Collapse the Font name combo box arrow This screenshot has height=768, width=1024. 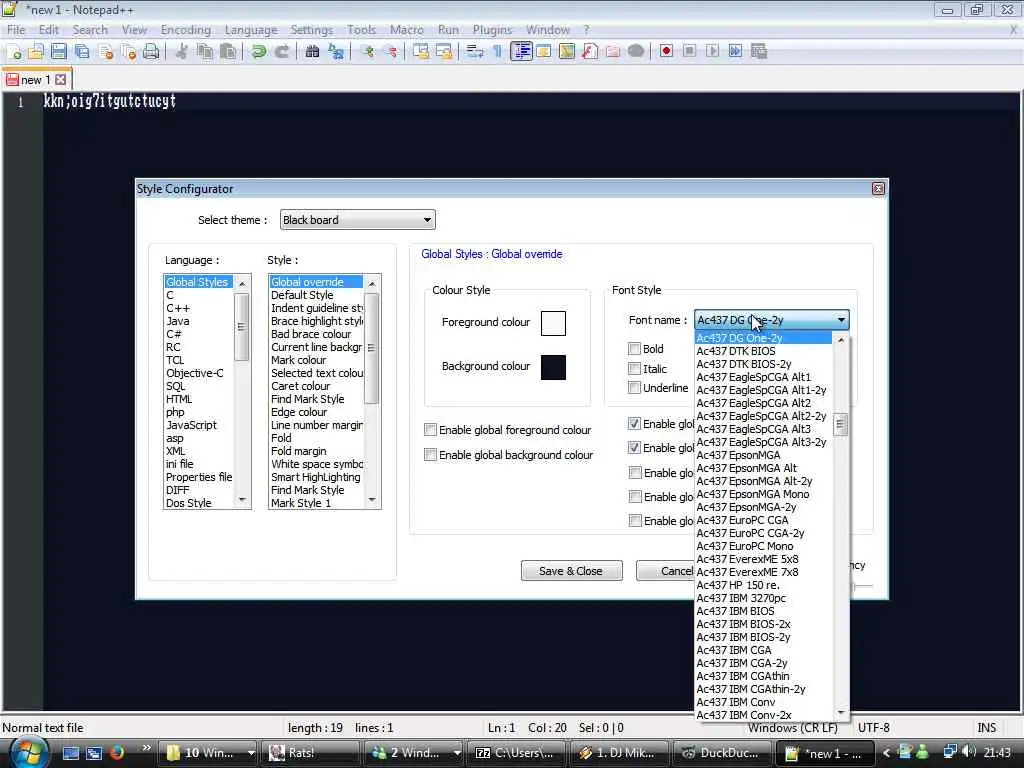(x=841, y=320)
